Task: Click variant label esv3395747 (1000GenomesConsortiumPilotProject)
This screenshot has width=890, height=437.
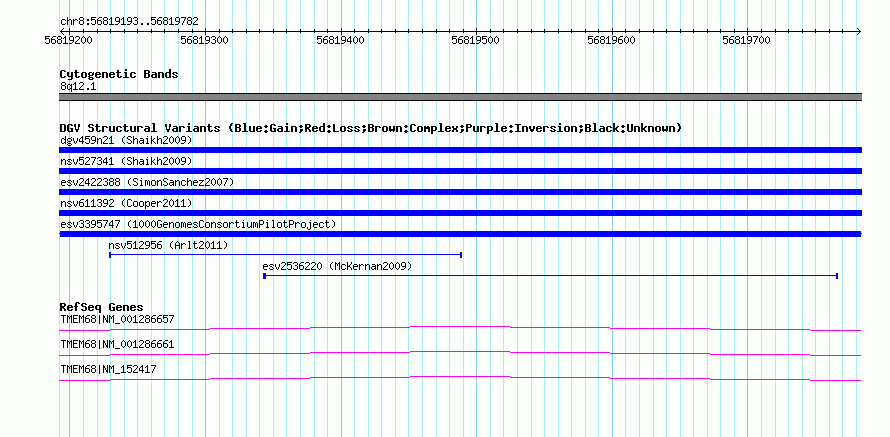Action: click(x=198, y=224)
